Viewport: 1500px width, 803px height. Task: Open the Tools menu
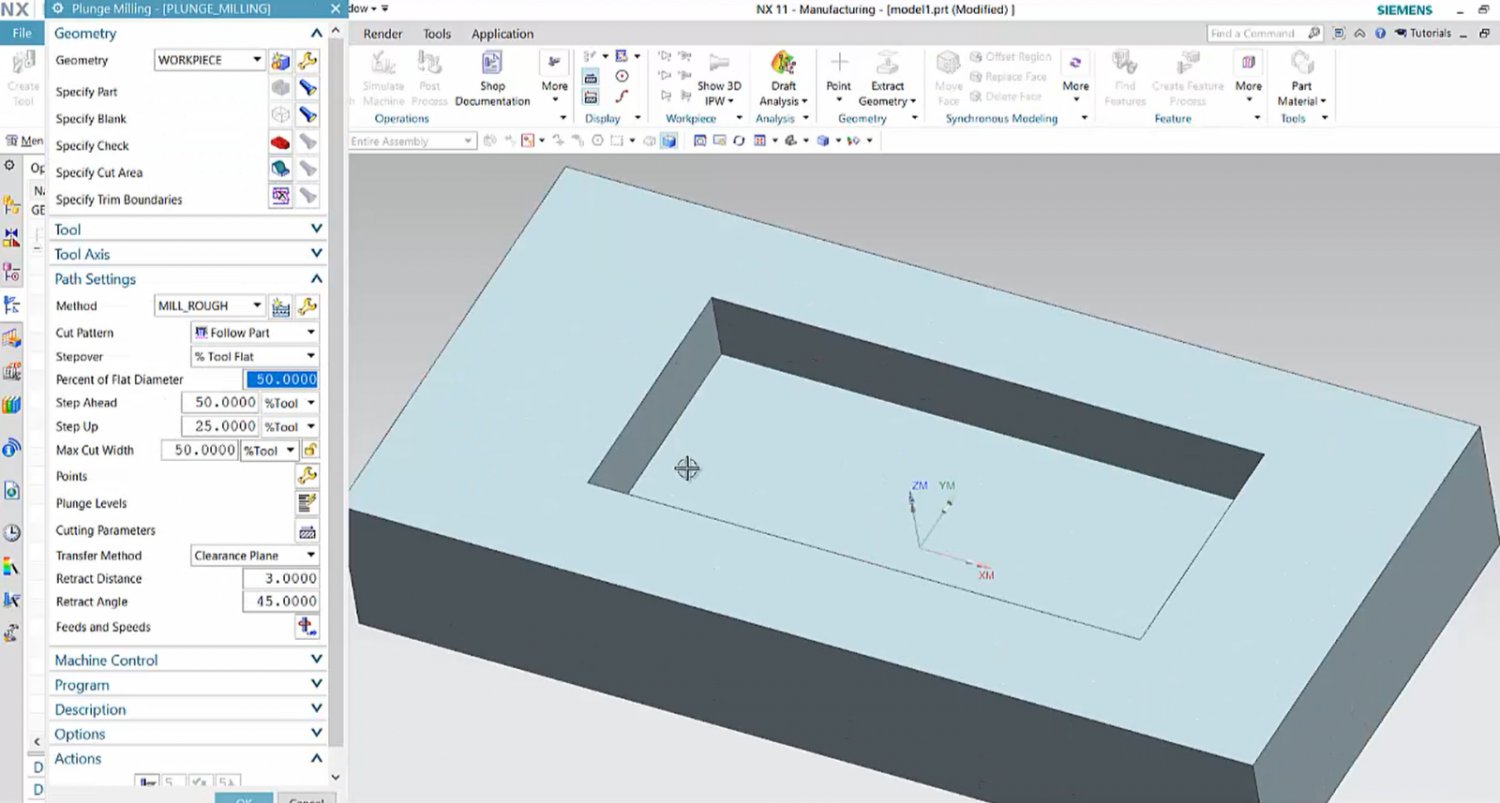click(436, 33)
